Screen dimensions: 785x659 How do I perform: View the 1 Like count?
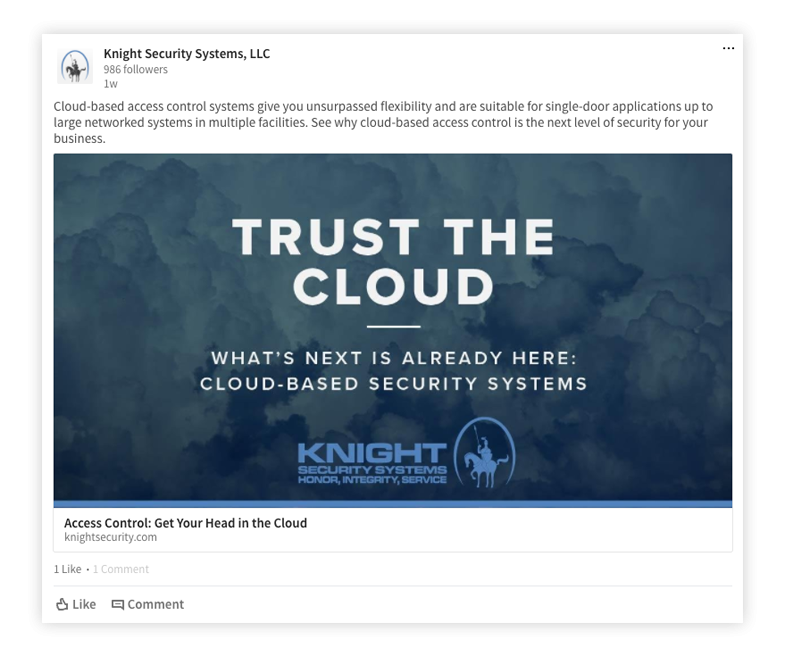(x=68, y=569)
